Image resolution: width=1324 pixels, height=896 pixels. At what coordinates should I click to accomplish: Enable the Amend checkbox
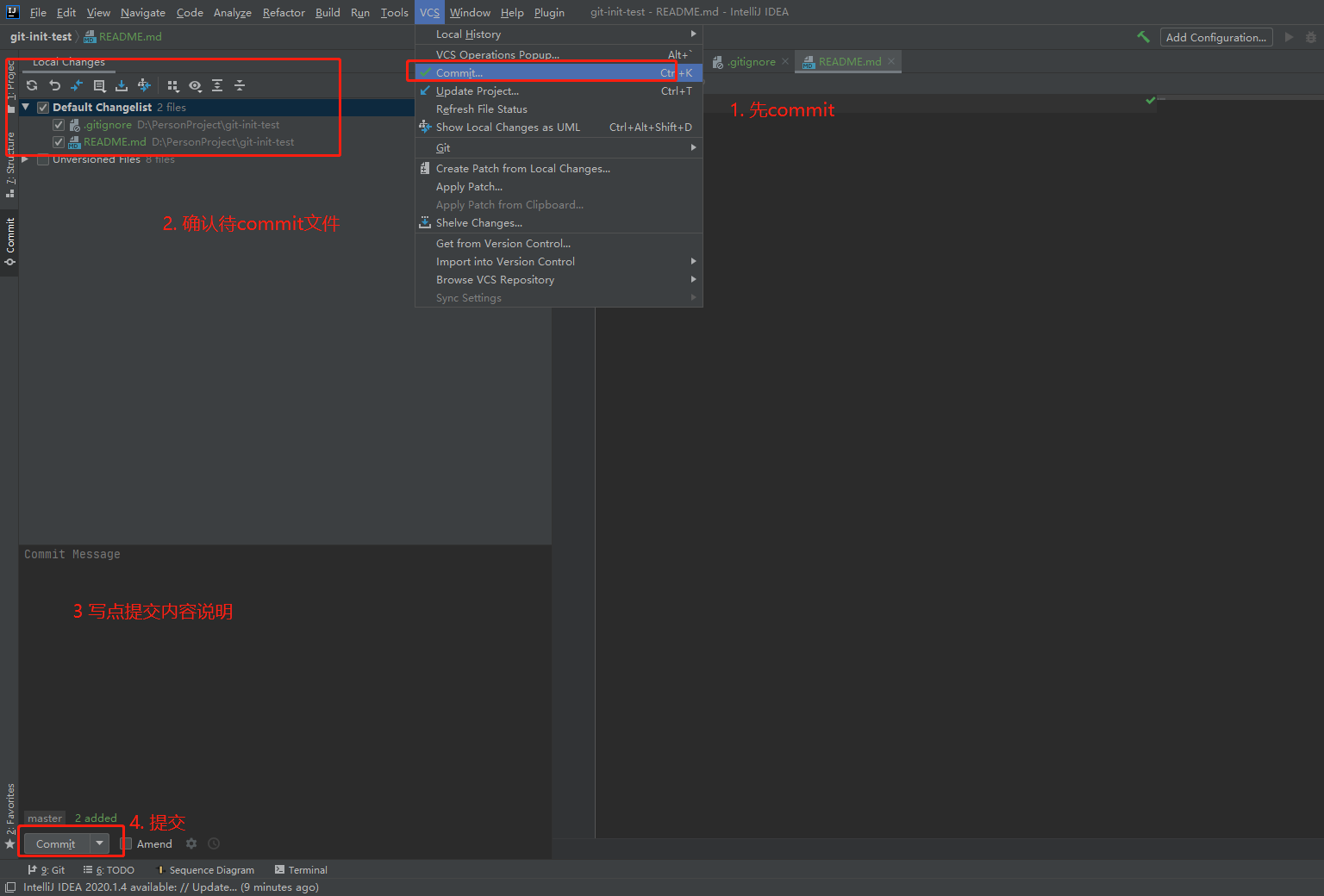127,843
